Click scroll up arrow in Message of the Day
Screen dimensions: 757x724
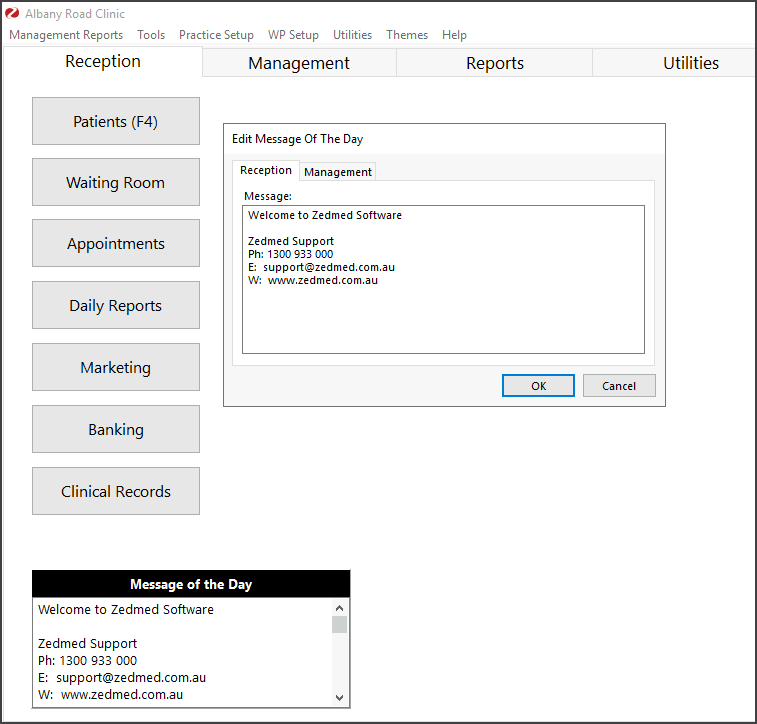[x=339, y=608]
